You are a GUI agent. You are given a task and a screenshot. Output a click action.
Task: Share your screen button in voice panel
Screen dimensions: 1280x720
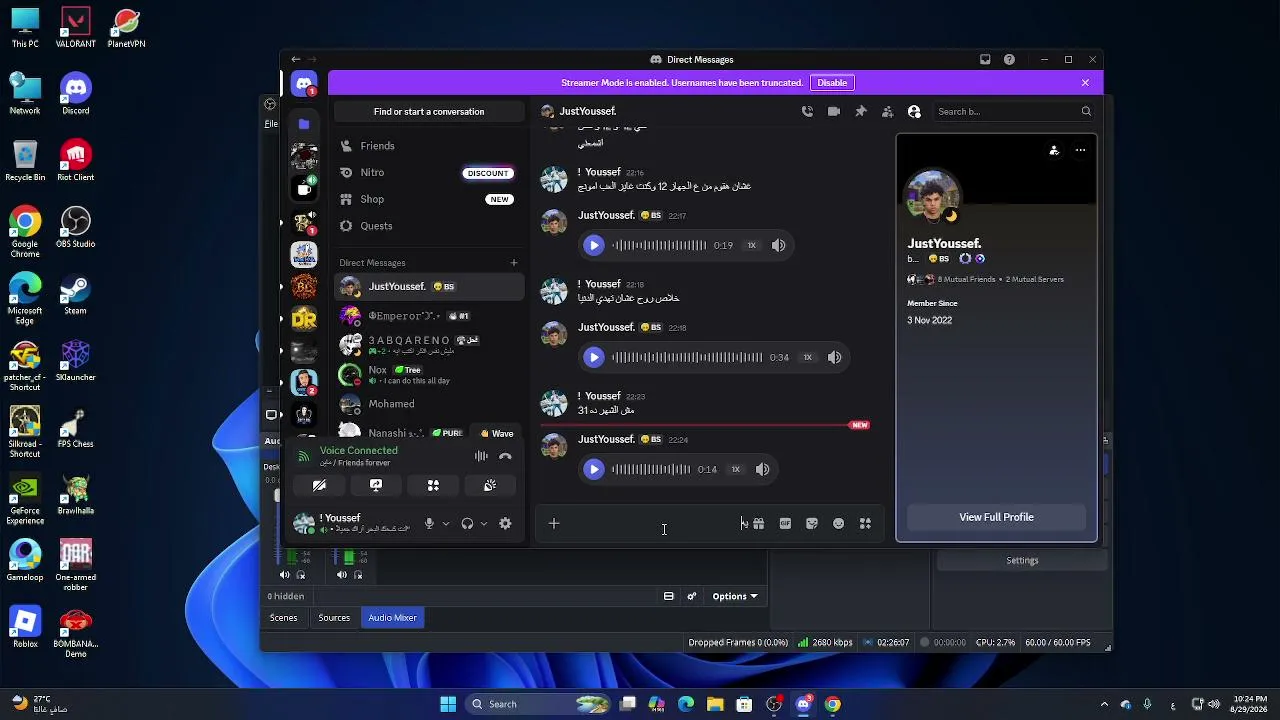tap(376, 485)
